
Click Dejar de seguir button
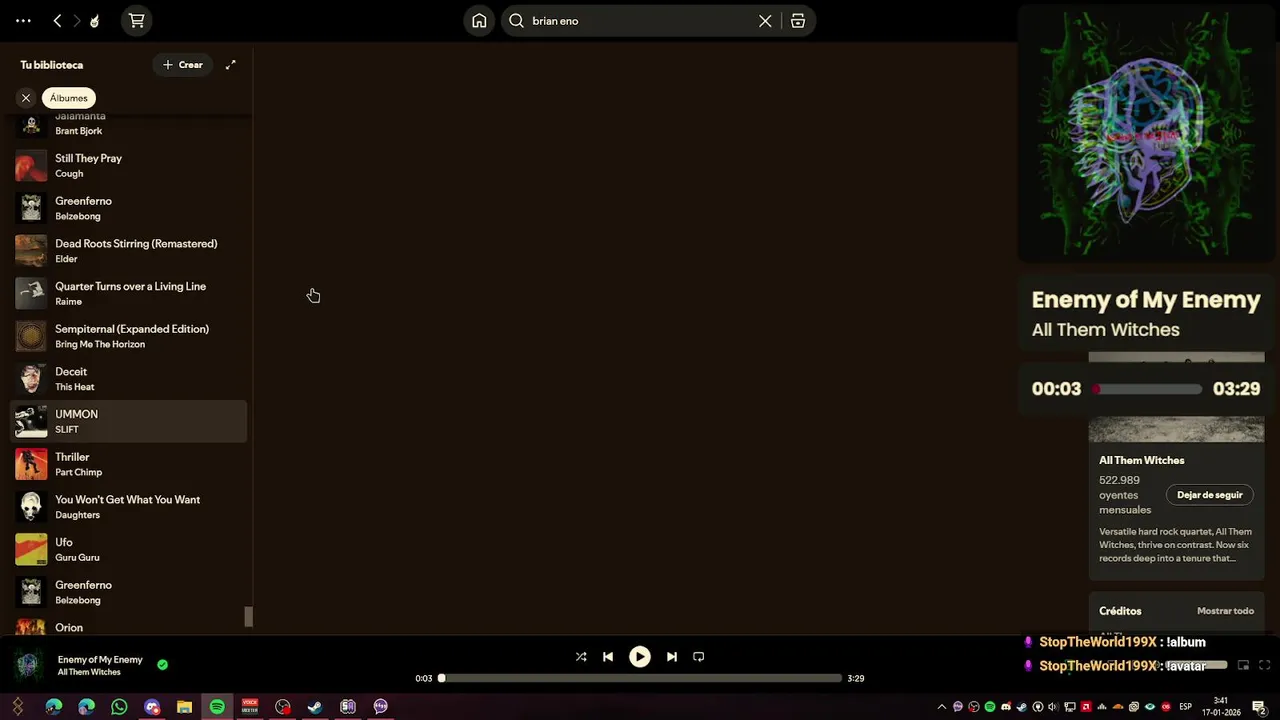1209,495
